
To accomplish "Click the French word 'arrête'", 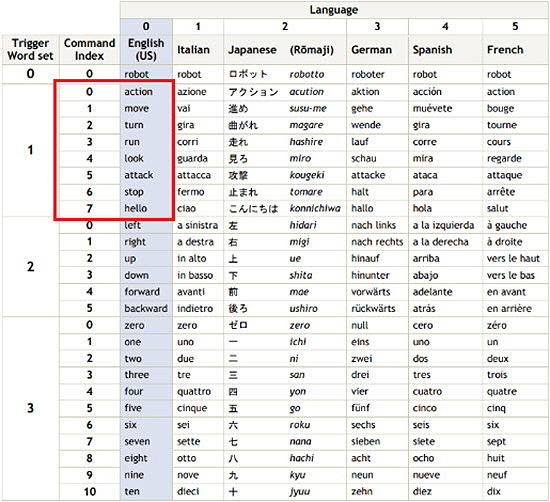I will click(x=501, y=192).
